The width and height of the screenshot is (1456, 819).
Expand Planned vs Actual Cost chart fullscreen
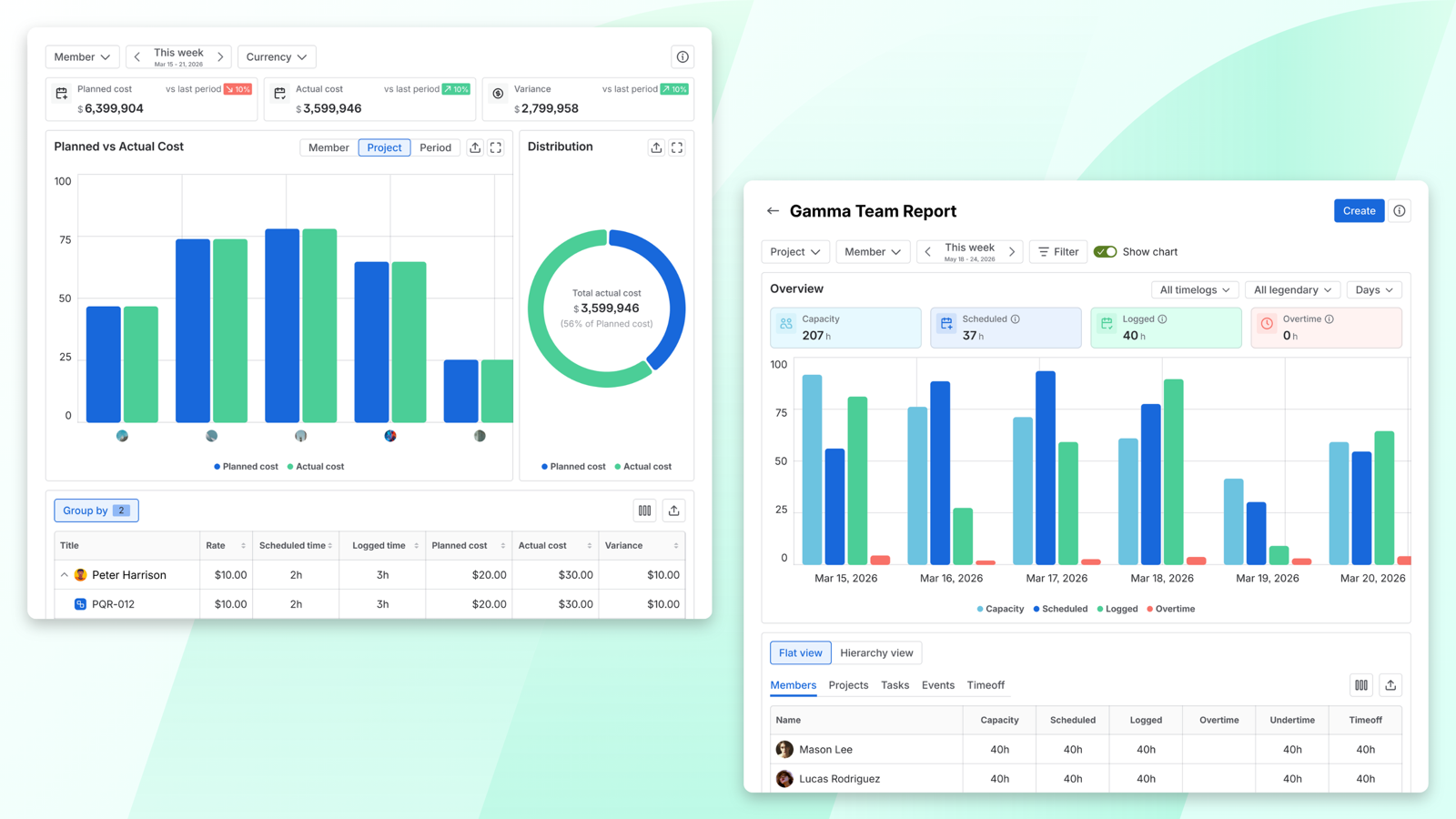(496, 147)
